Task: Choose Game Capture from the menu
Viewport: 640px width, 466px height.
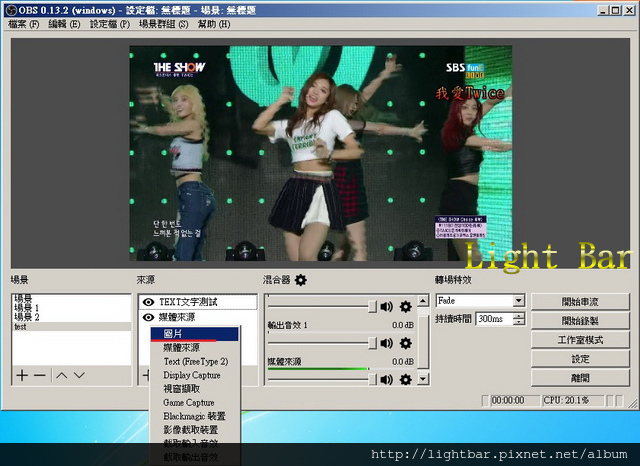Action: pyautogui.click(x=194, y=402)
